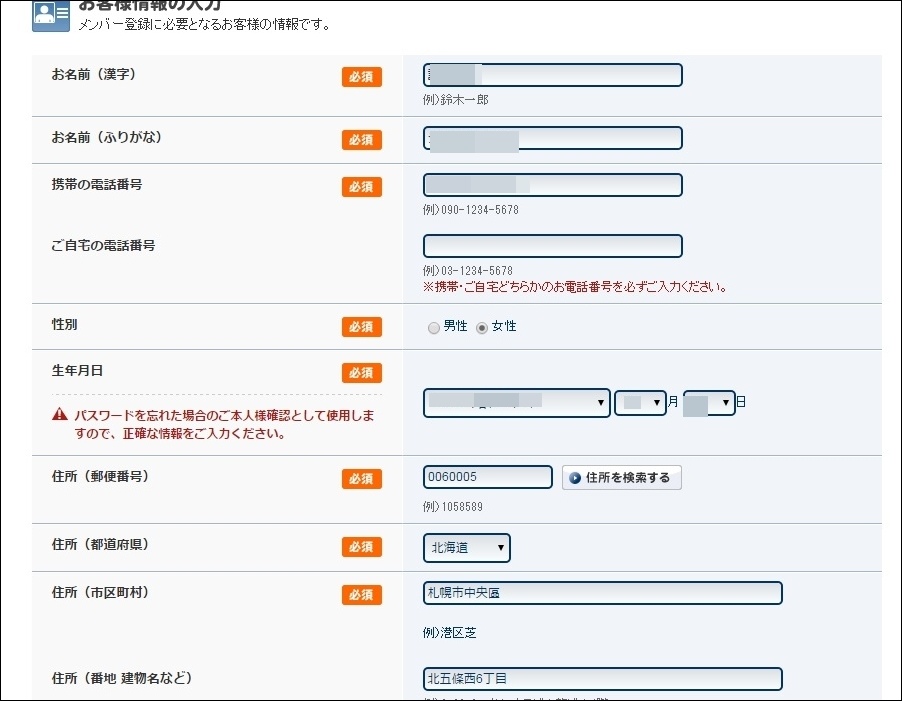Select the 男性 radio button
Viewport: 902px width, 701px height.
pos(434,328)
